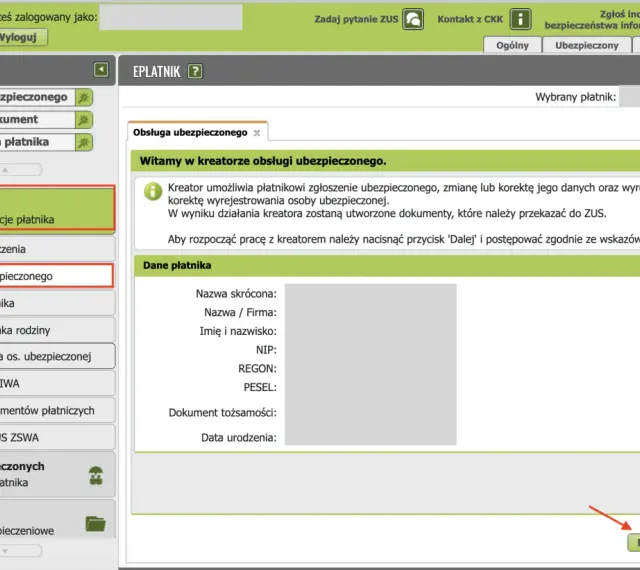Click the Kontakt z CKK link
640x570 pixels.
[470, 19]
